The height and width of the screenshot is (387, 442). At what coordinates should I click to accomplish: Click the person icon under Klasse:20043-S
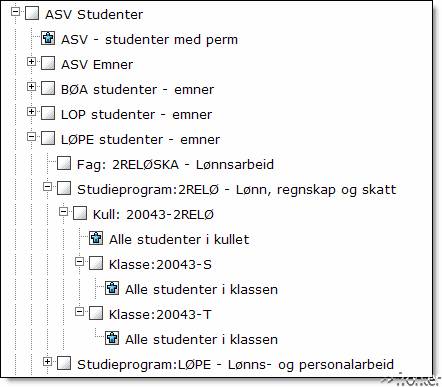pyautogui.click(x=112, y=288)
